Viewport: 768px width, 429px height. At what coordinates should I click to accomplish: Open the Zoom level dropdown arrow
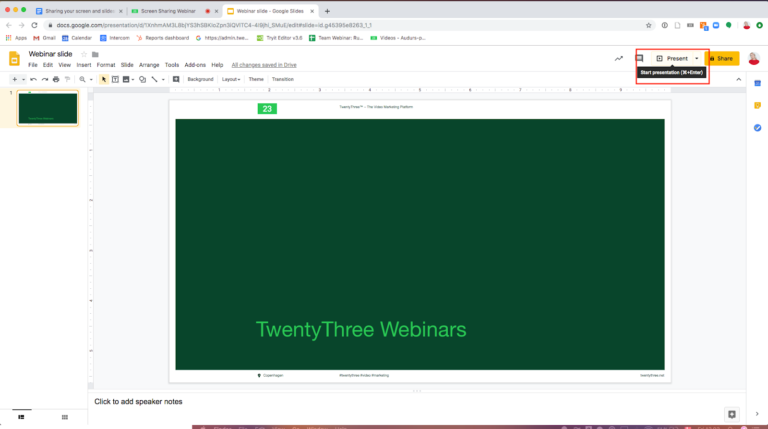pos(91,79)
